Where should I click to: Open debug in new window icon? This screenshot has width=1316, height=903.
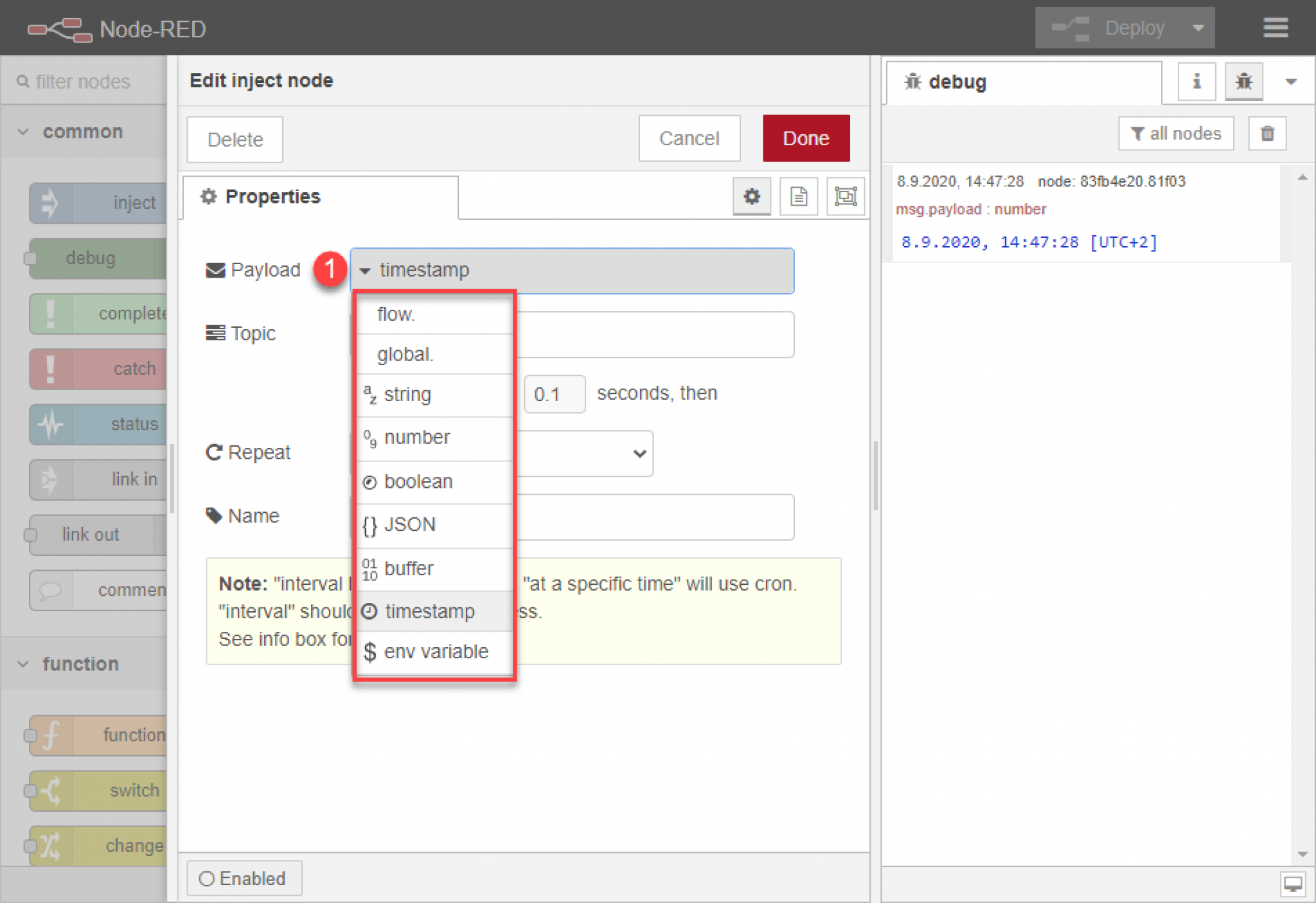pyautogui.click(x=1292, y=884)
